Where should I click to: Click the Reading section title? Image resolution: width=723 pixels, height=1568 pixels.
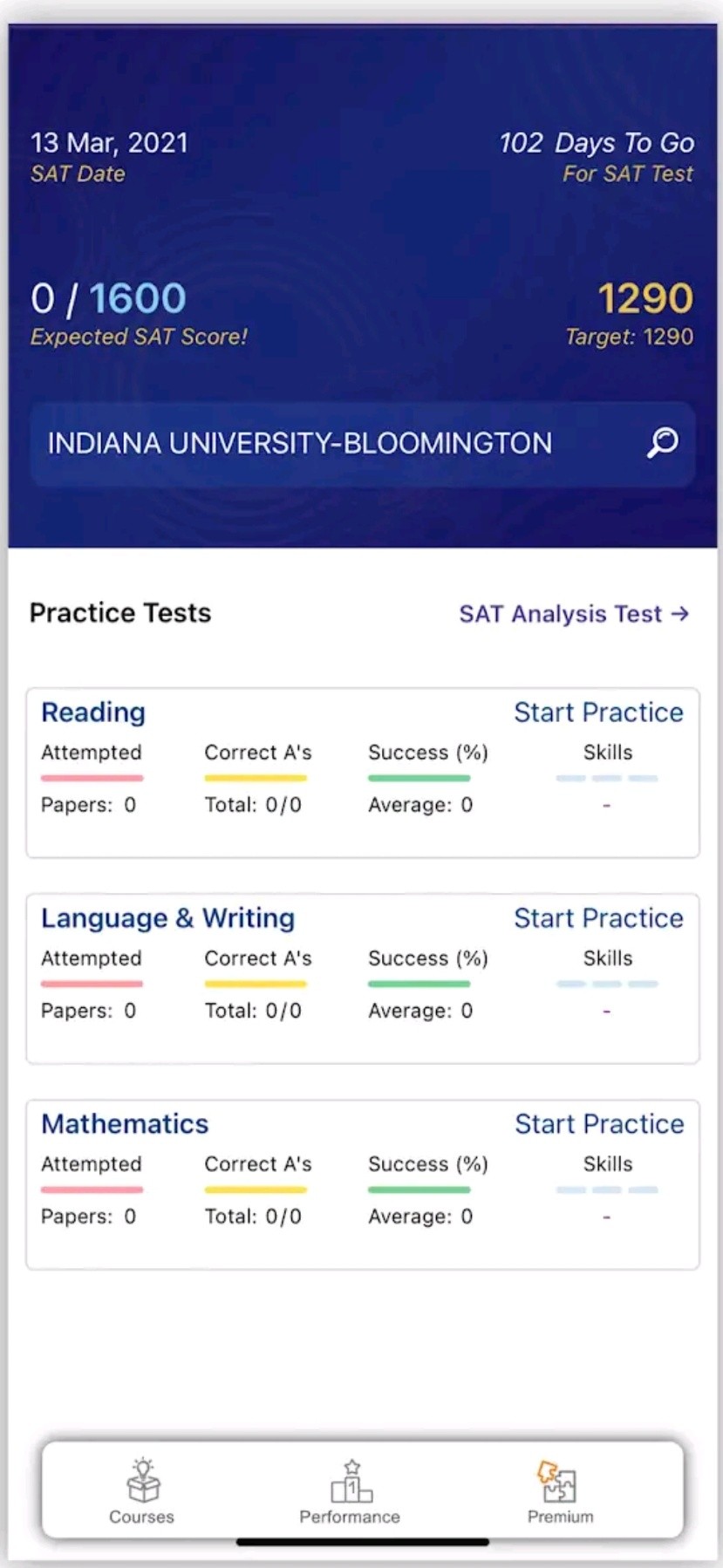pos(93,712)
